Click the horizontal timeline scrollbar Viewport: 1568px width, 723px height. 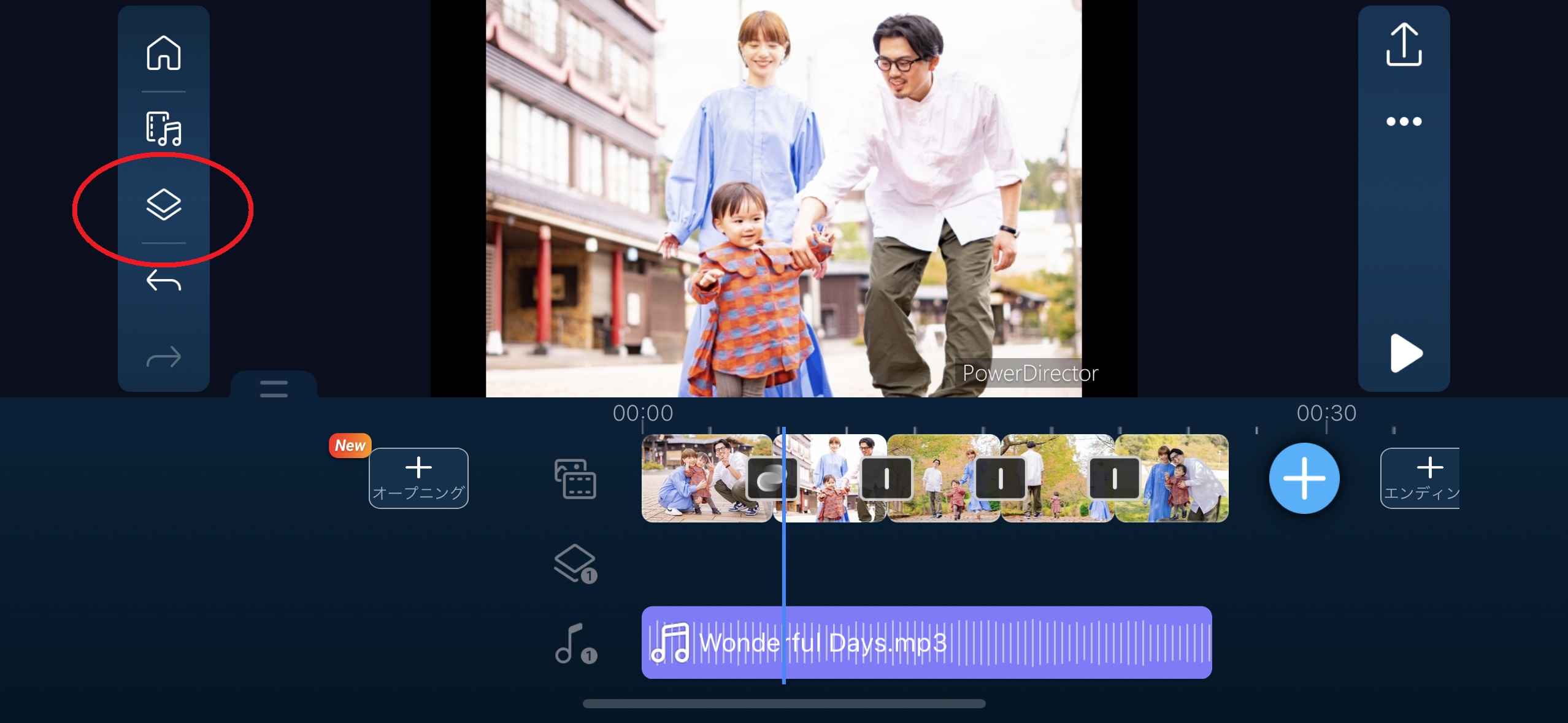[x=784, y=703]
